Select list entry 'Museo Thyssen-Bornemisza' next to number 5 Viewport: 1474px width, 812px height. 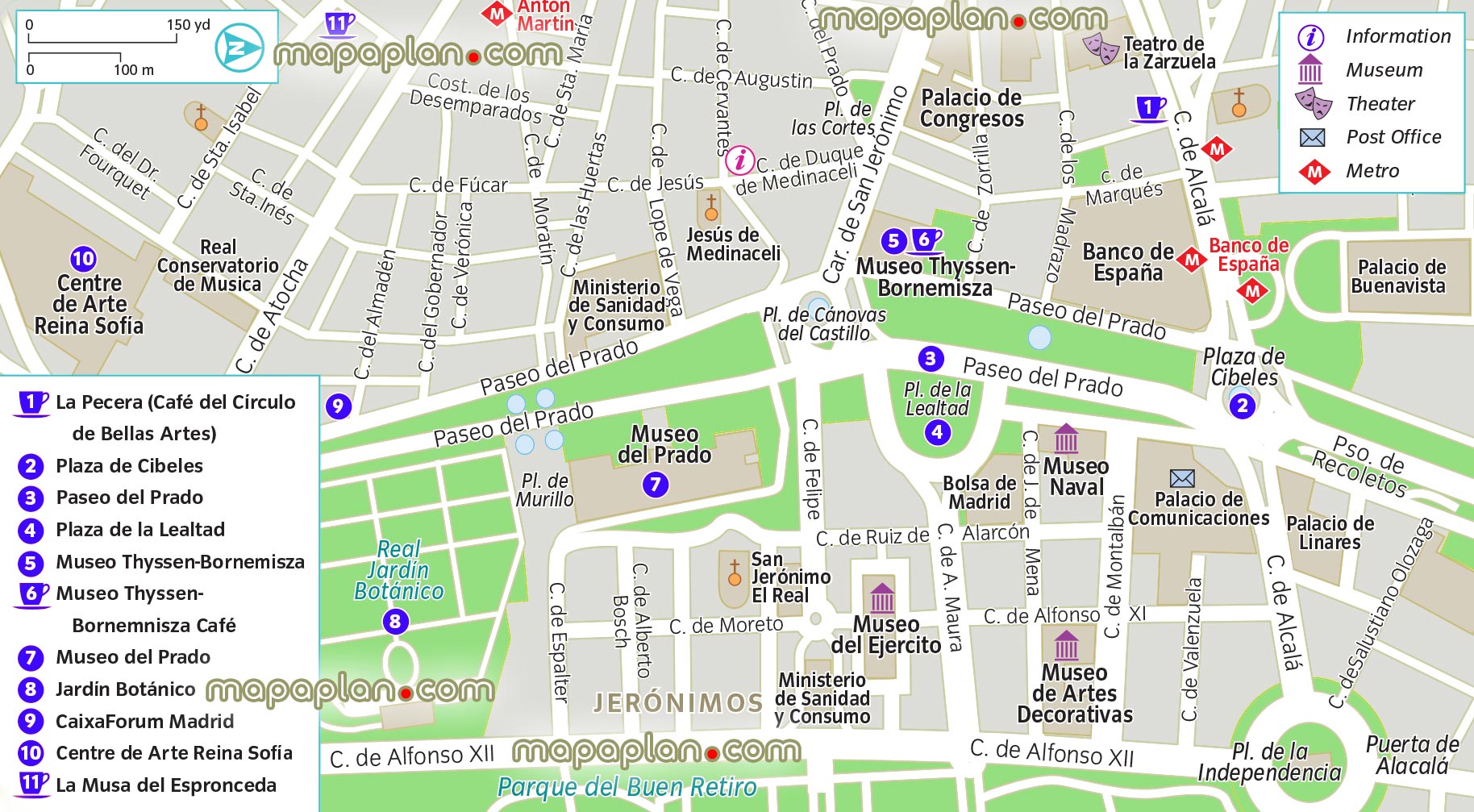coord(180,562)
